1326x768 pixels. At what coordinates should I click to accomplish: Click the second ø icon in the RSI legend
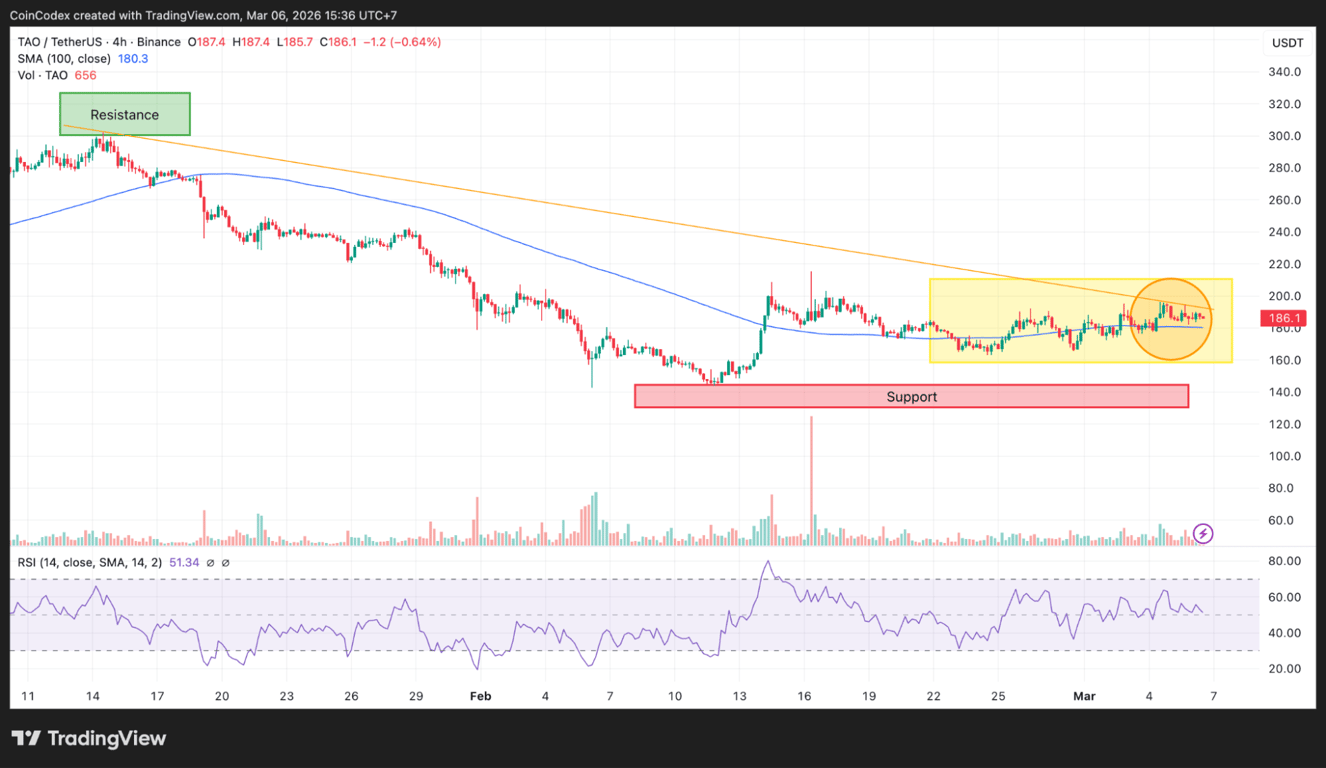tap(226, 562)
